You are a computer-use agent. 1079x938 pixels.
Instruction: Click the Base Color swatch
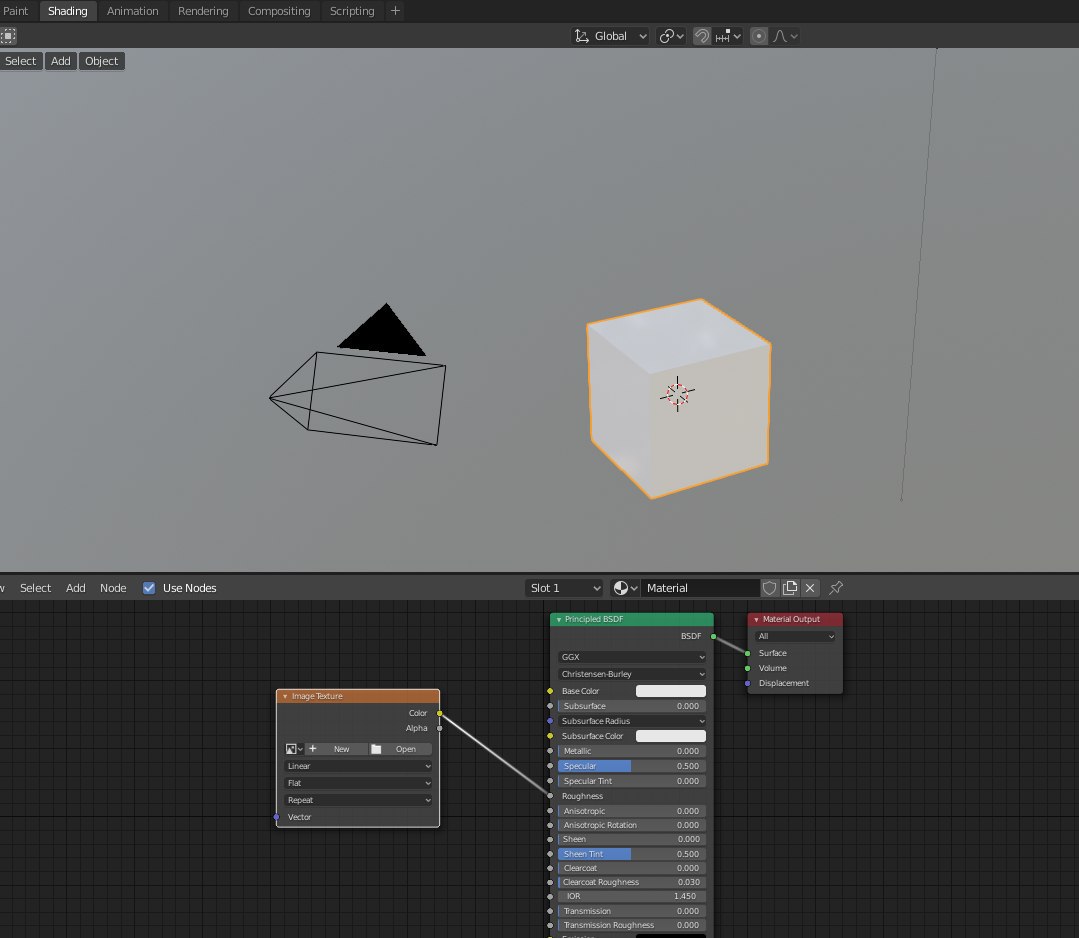(x=670, y=691)
